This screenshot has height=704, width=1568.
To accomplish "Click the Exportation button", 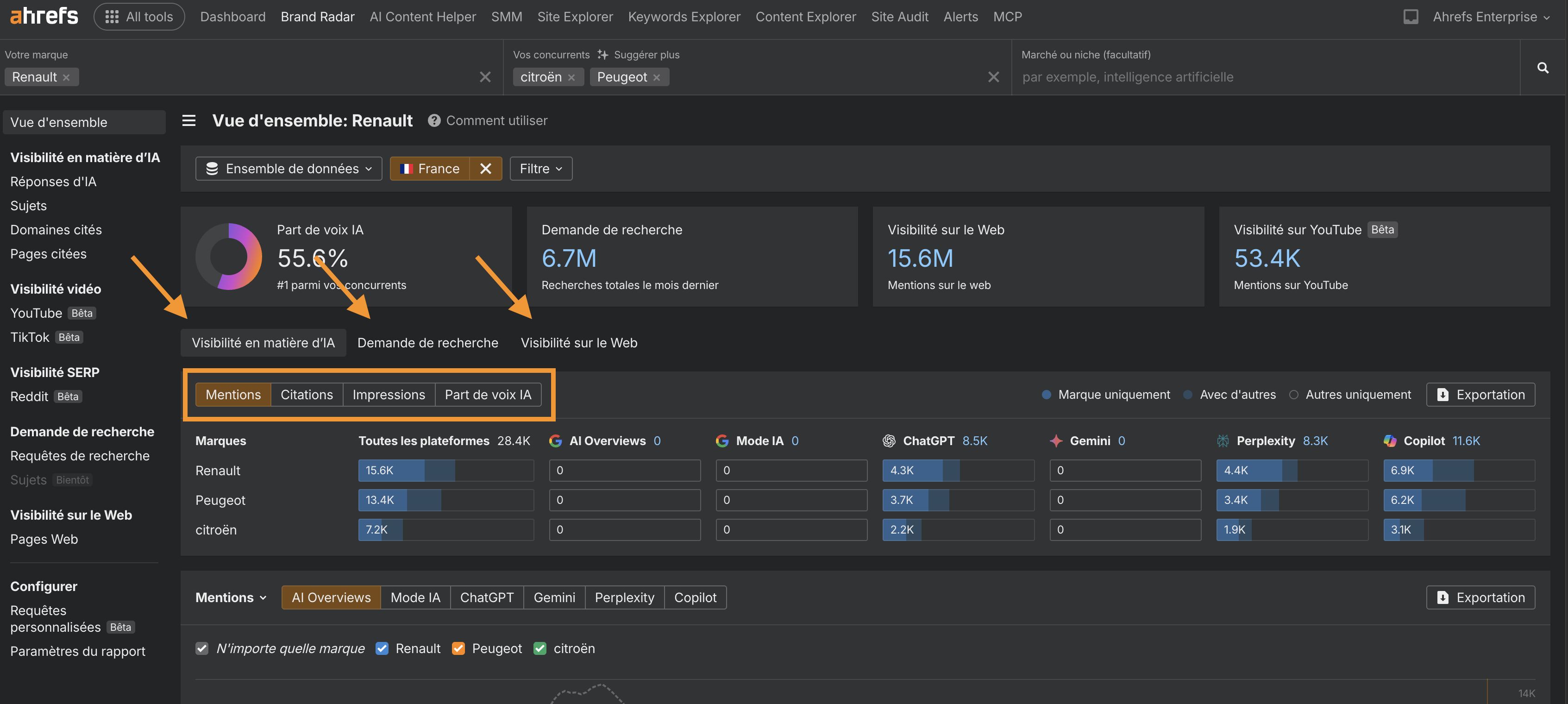I will click(x=1481, y=394).
